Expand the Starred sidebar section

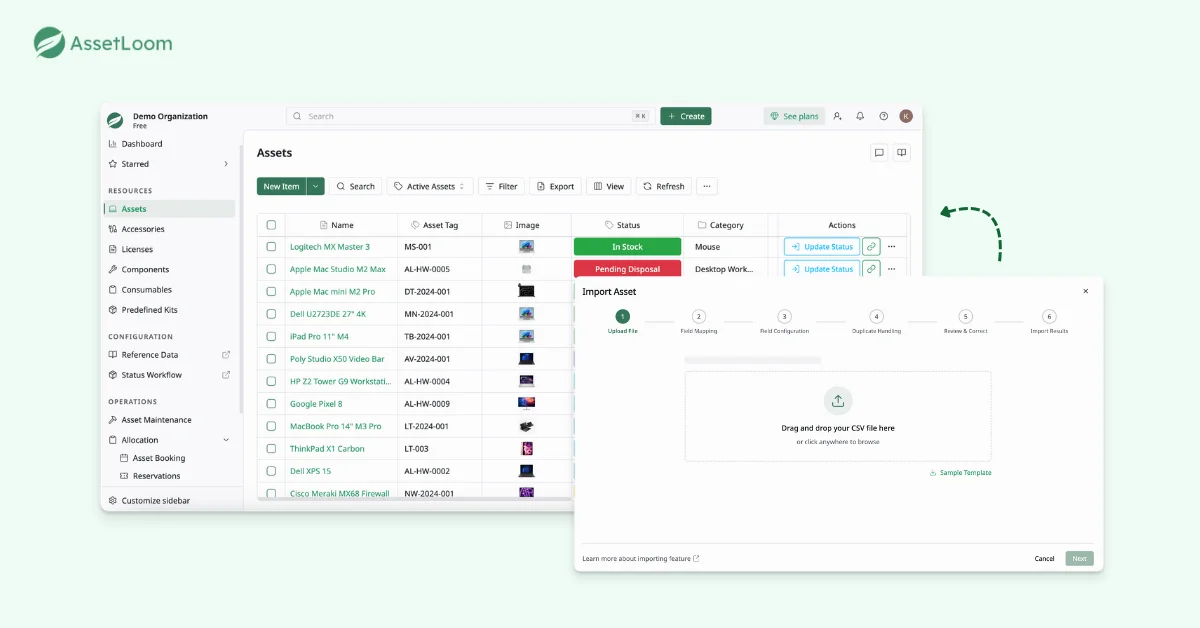tap(225, 164)
